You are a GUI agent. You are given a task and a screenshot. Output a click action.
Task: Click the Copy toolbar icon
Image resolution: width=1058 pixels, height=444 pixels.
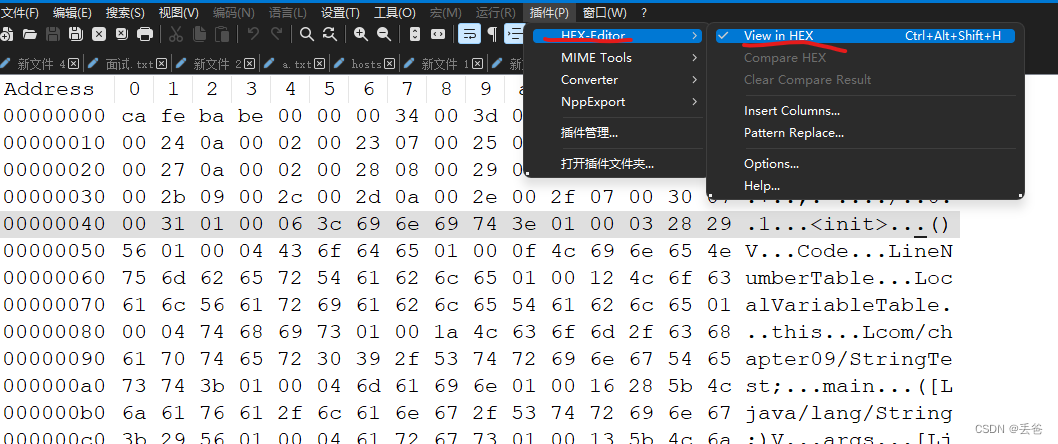pyautogui.click(x=199, y=34)
